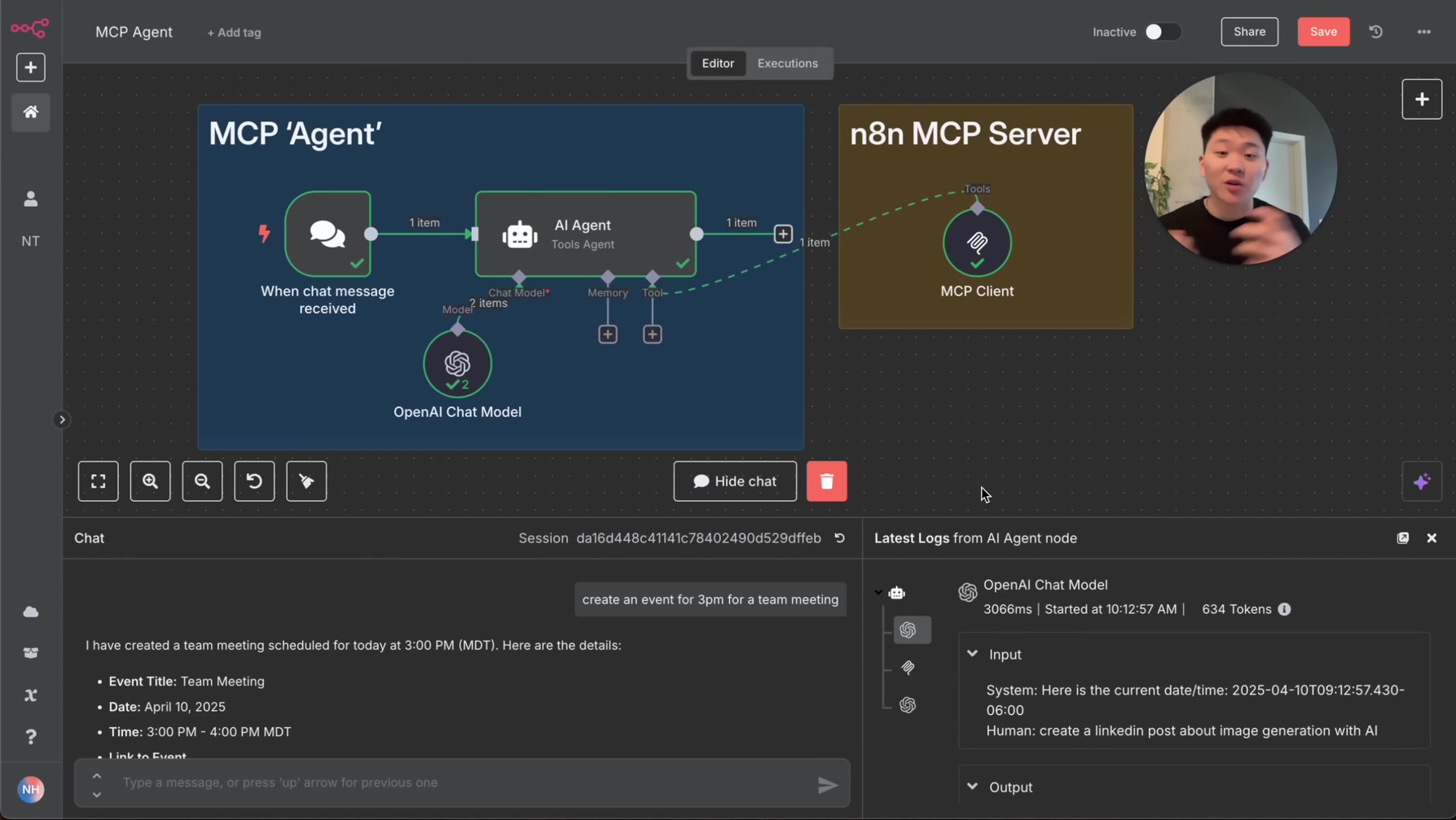Add a Memory sub-node via plus

pyautogui.click(x=608, y=335)
